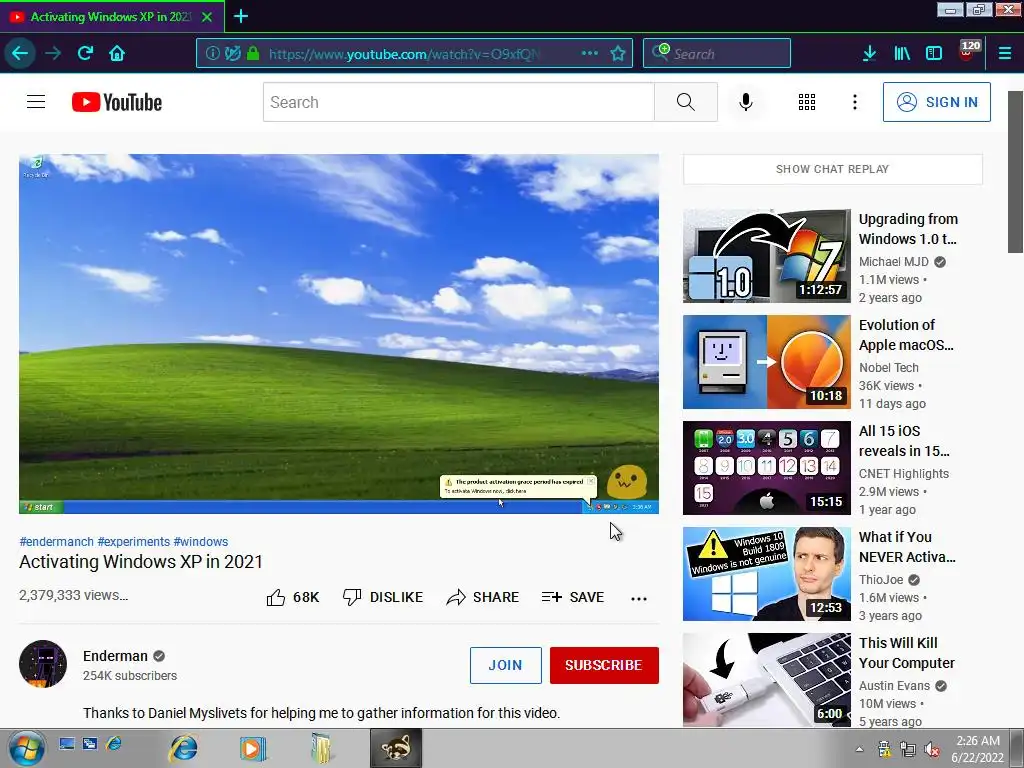The image size is (1024, 768).
Task: Click the video player to play
Action: tap(338, 334)
